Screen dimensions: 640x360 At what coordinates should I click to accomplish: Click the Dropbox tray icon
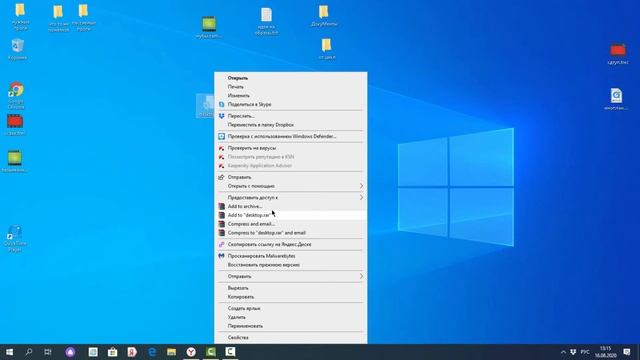click(573, 352)
